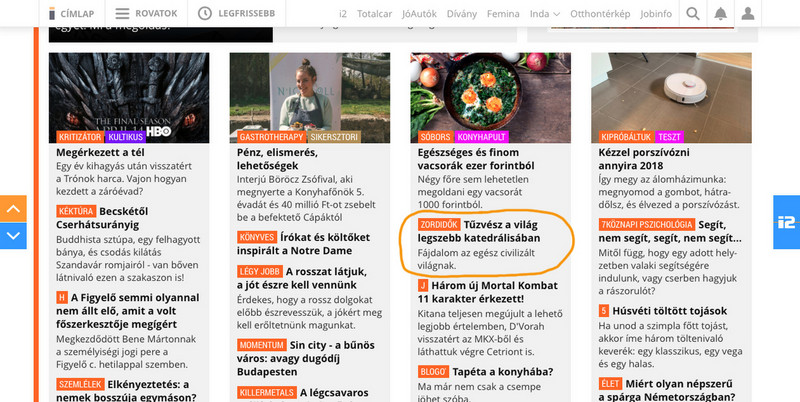
Task: Open the user profile icon
Action: pos(748,14)
